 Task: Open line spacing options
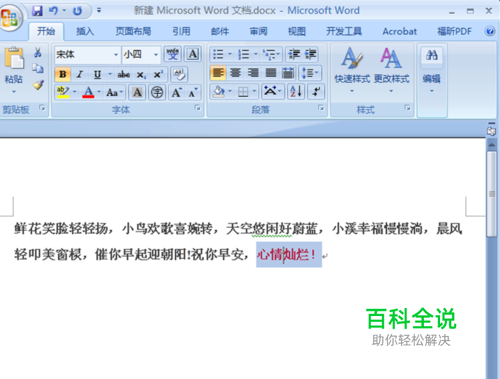coord(310,73)
